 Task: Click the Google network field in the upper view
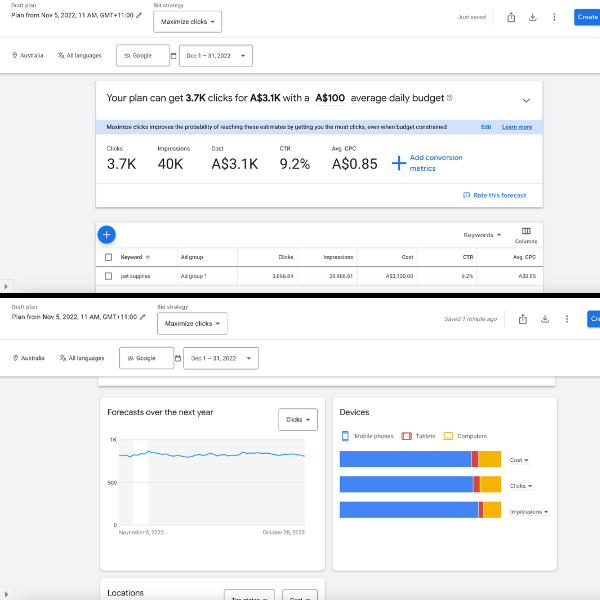[143, 56]
